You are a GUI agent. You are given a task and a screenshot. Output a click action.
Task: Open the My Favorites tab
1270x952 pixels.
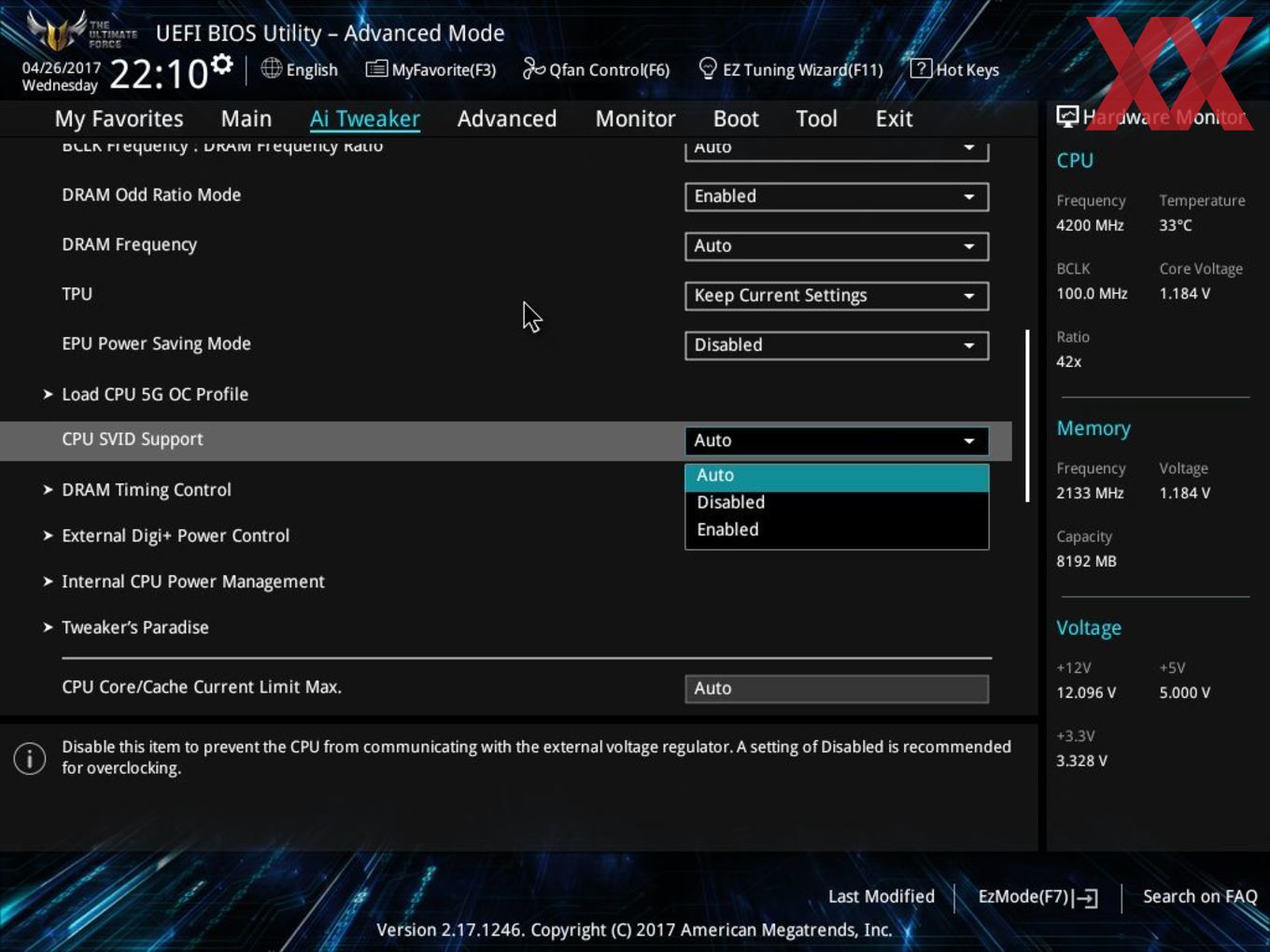[x=119, y=119]
